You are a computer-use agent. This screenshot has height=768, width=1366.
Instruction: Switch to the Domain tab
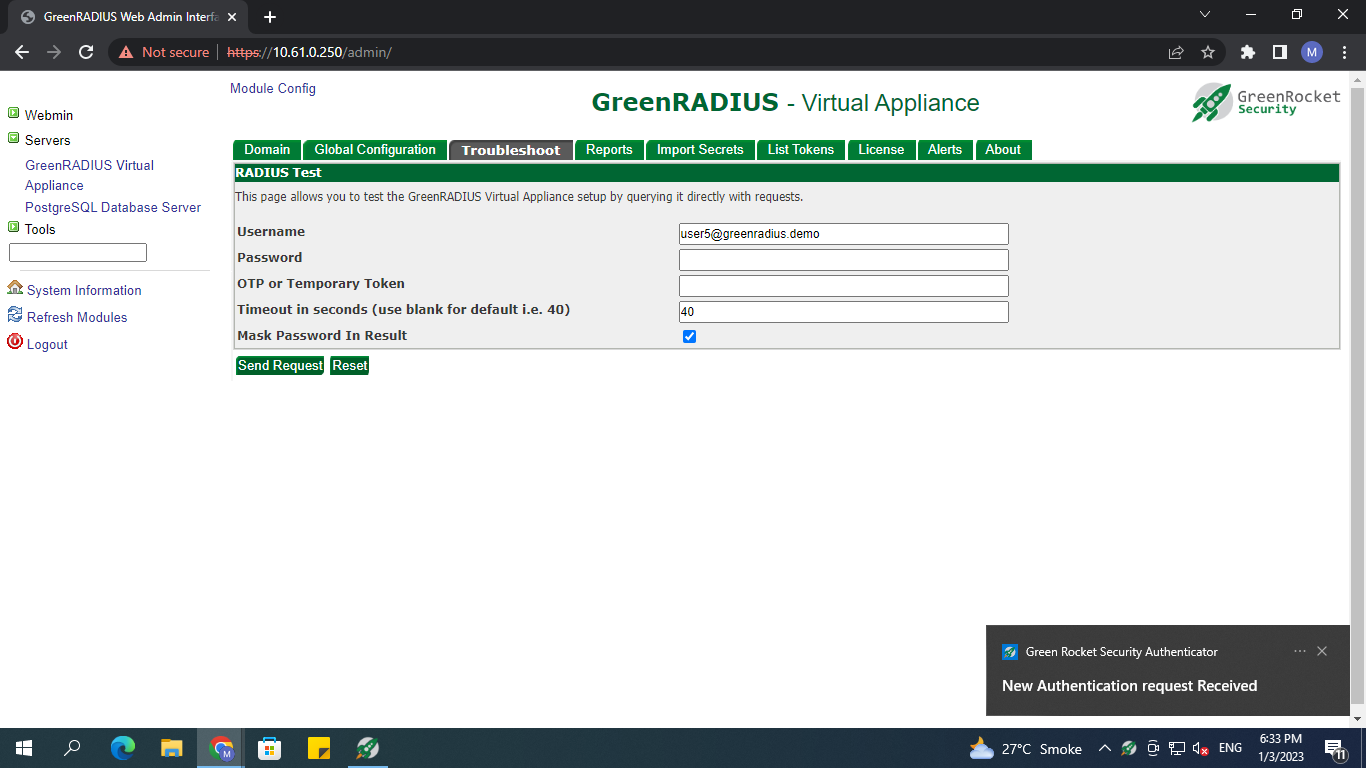[267, 150]
